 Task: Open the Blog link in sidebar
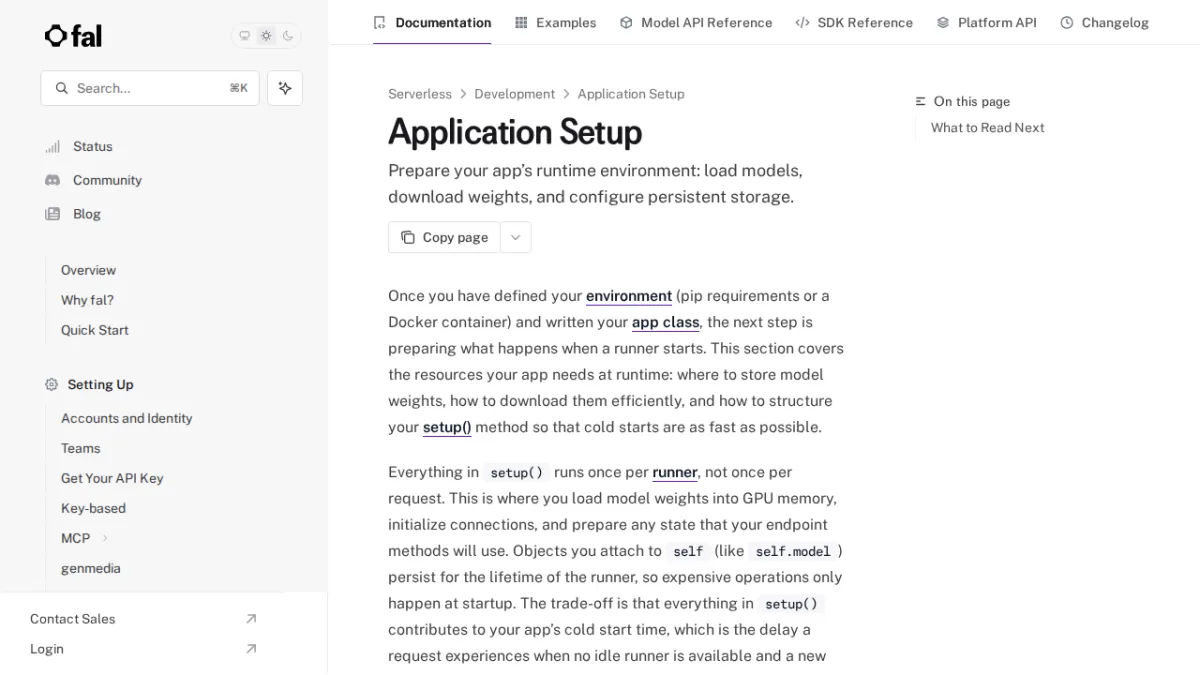pyautogui.click(x=87, y=214)
